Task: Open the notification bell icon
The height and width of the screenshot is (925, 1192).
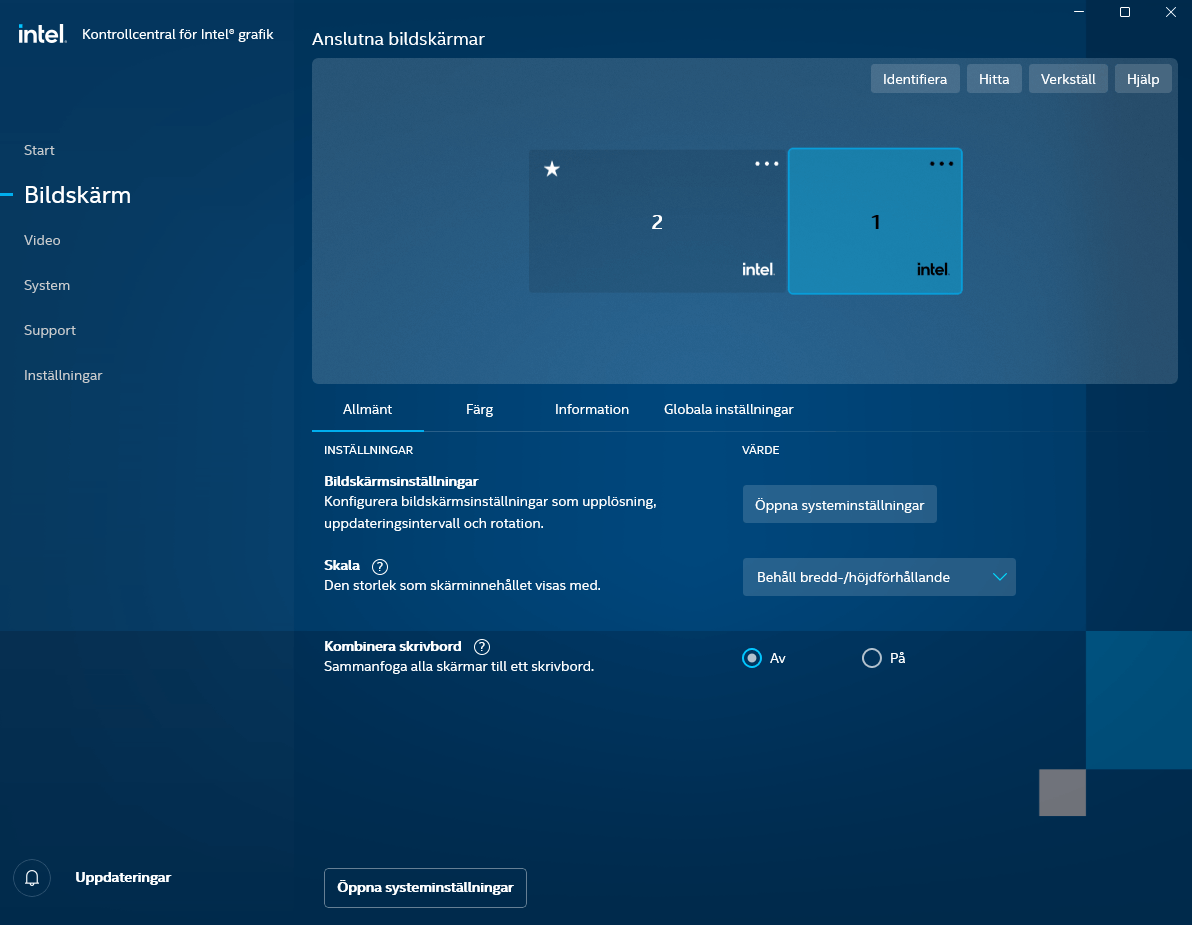Action: tap(31, 877)
